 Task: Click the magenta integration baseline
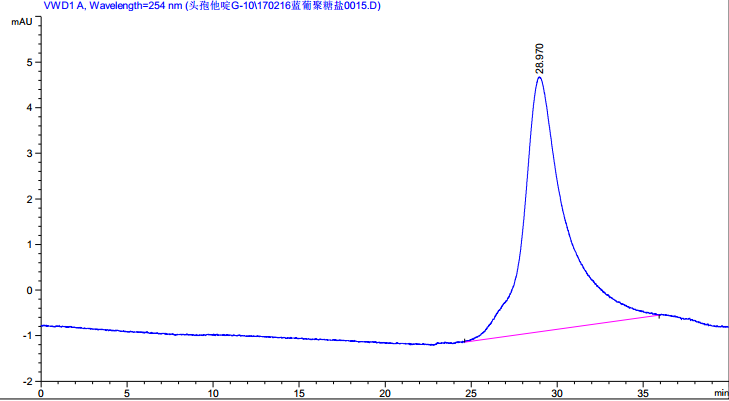(x=562, y=329)
